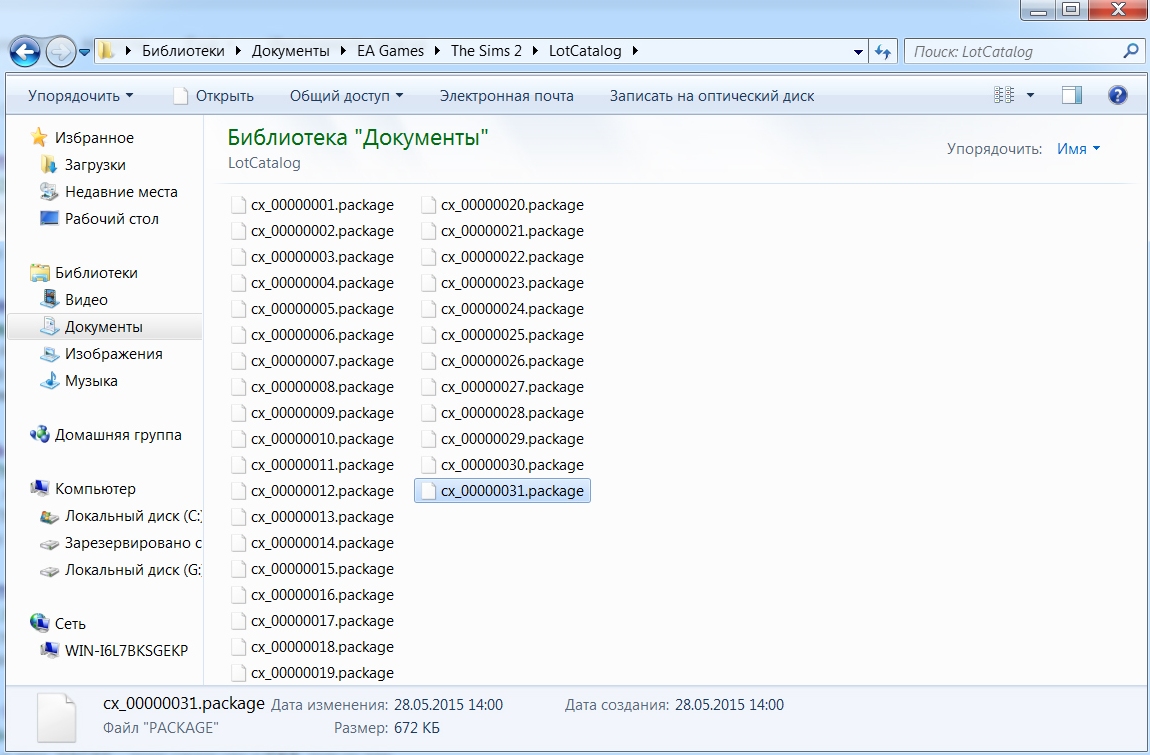Open the Help question mark icon

point(1118,96)
